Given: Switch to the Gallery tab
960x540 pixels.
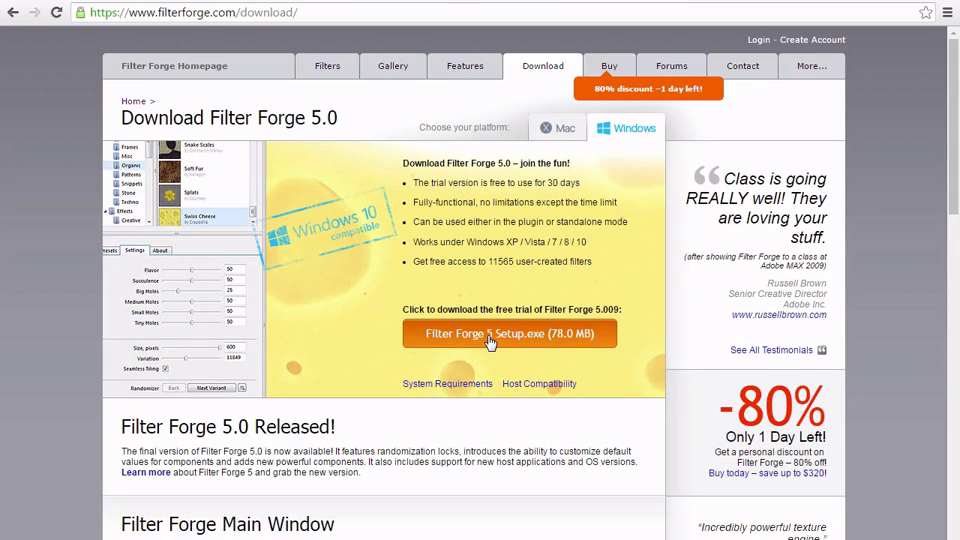Looking at the screenshot, I should pyautogui.click(x=393, y=66).
